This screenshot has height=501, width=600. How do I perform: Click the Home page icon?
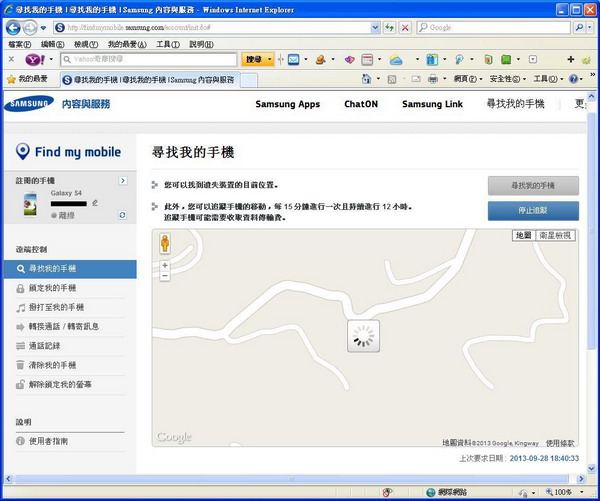(367, 79)
